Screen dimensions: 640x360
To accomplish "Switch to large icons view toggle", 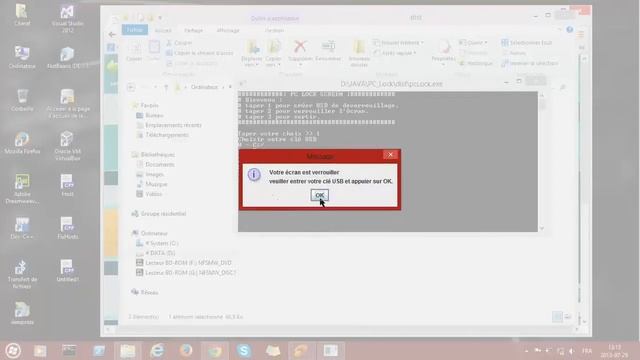I will coord(567,316).
